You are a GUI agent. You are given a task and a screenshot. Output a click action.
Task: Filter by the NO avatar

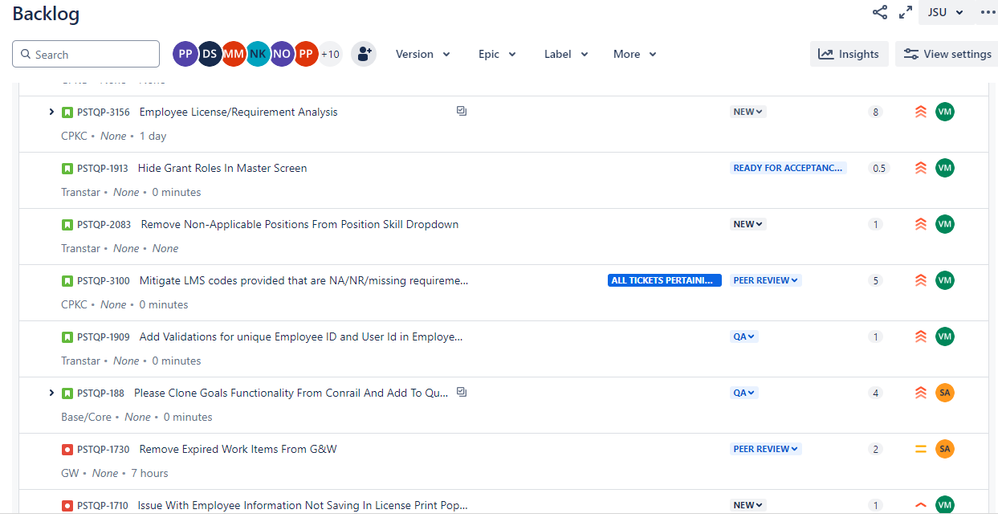click(282, 54)
